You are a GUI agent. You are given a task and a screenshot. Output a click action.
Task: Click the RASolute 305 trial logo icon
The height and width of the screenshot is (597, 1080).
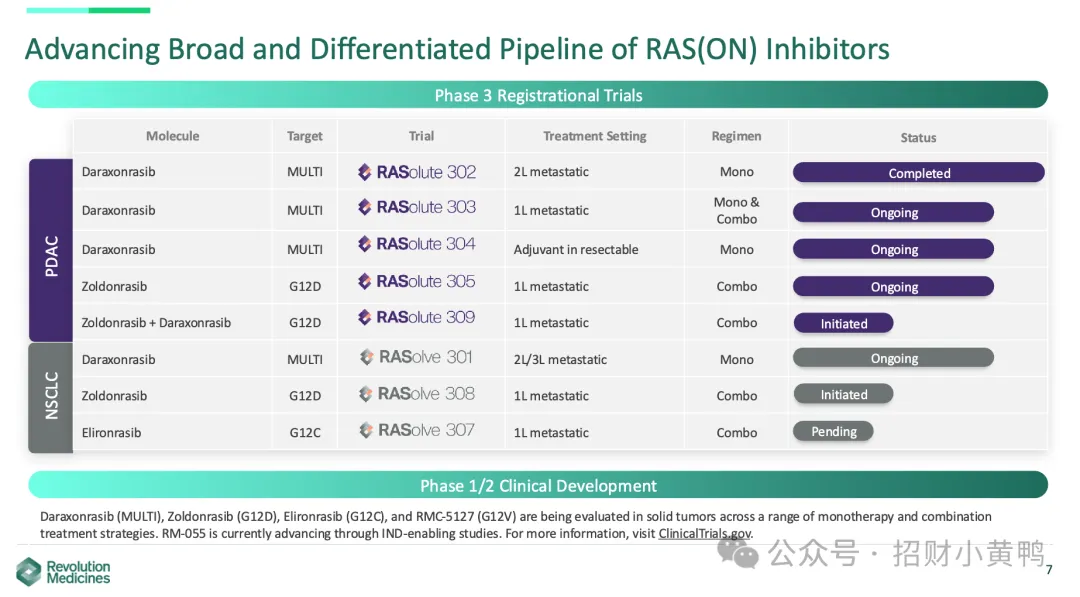click(x=365, y=281)
